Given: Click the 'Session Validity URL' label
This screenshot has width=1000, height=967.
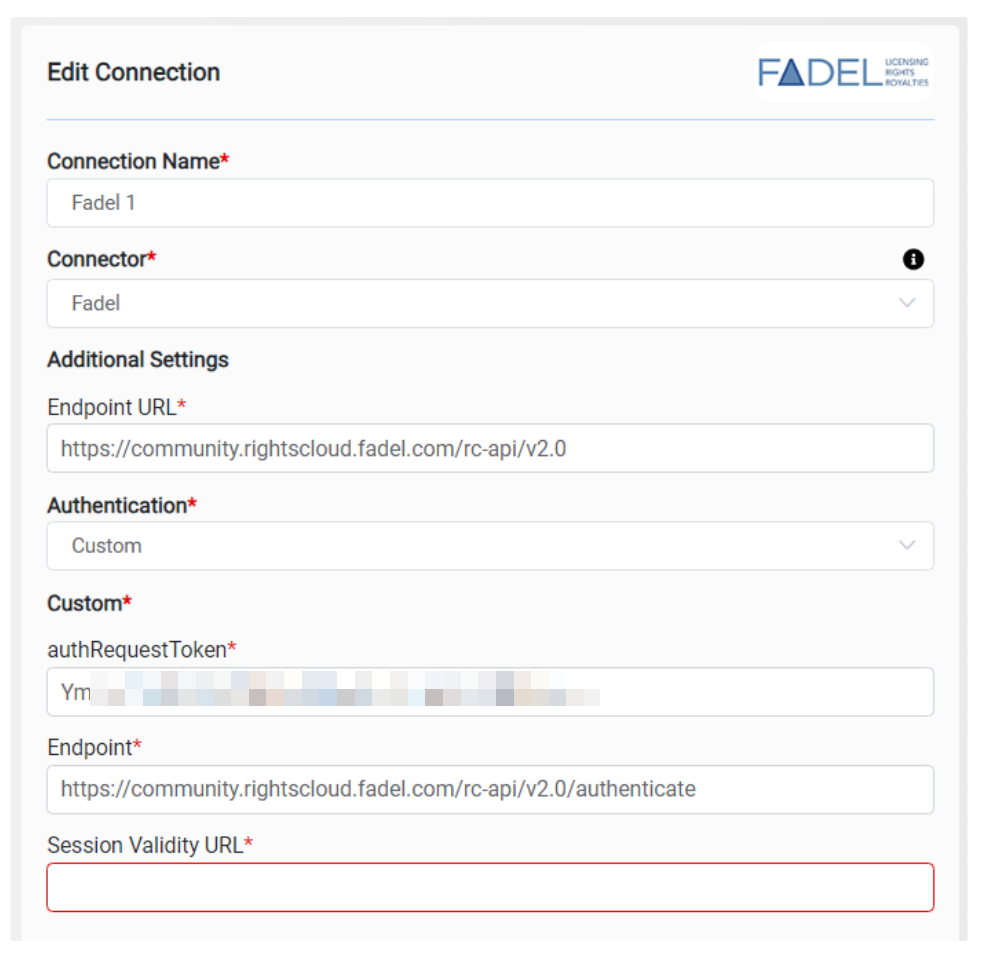Looking at the screenshot, I should click(x=145, y=845).
